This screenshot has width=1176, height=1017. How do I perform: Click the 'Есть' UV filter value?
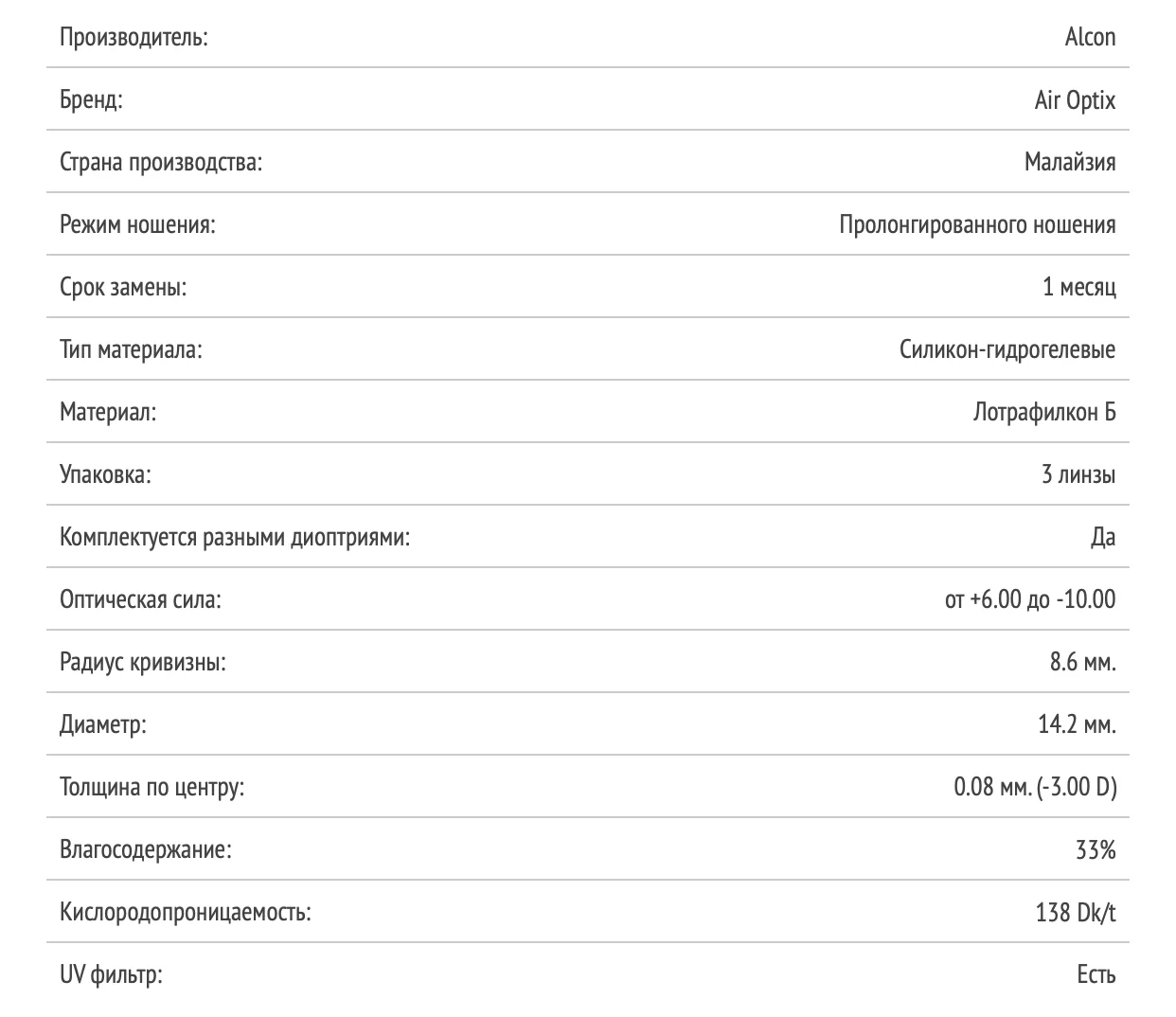pyautogui.click(x=1096, y=975)
